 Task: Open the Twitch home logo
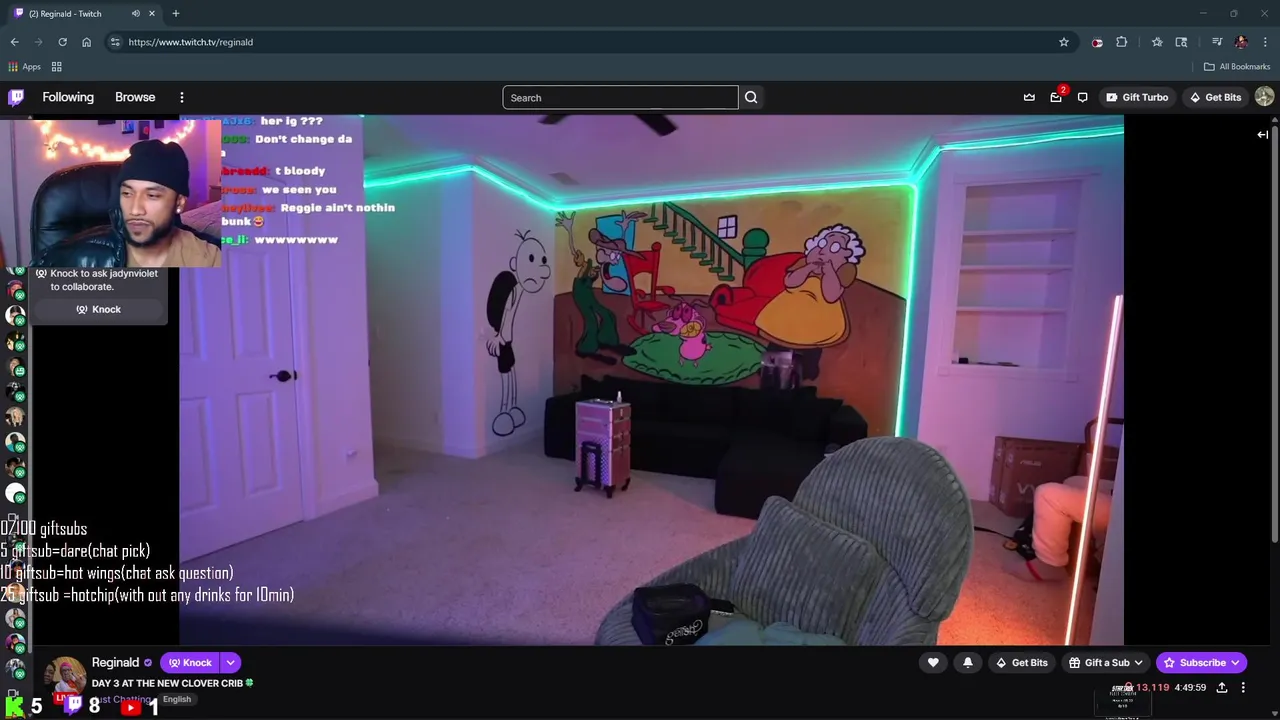pyautogui.click(x=16, y=97)
